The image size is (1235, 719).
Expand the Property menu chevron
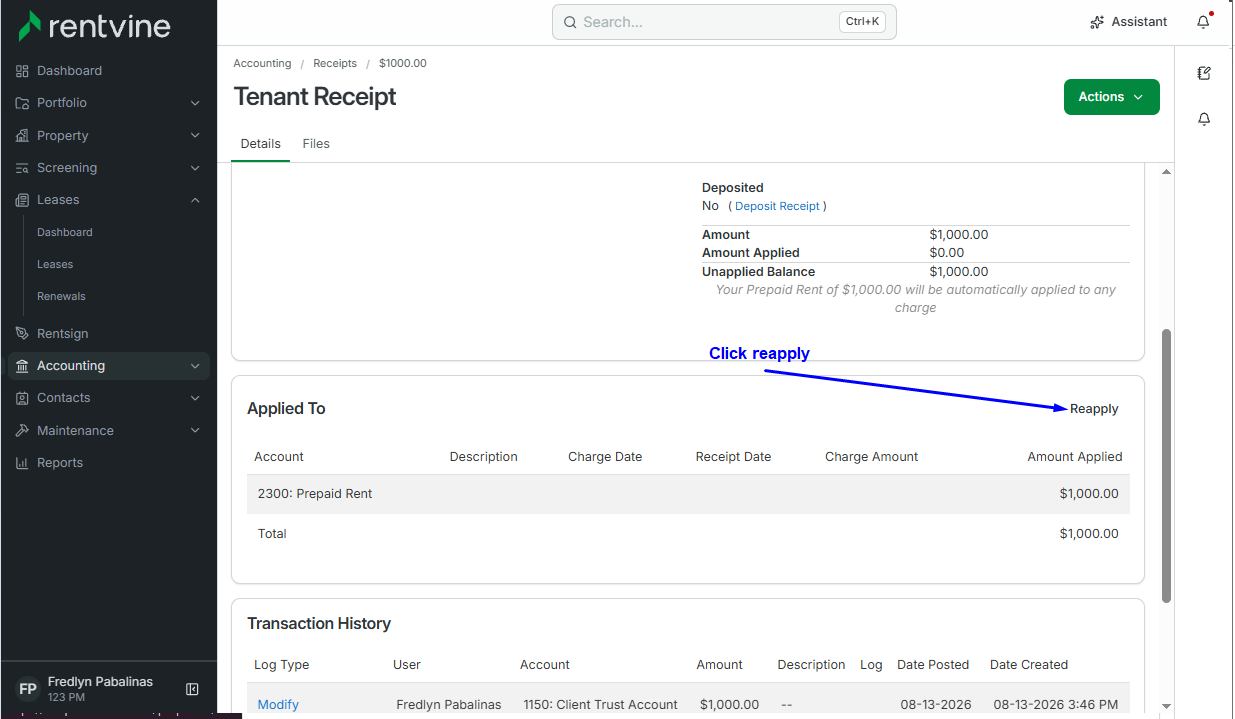pos(195,136)
